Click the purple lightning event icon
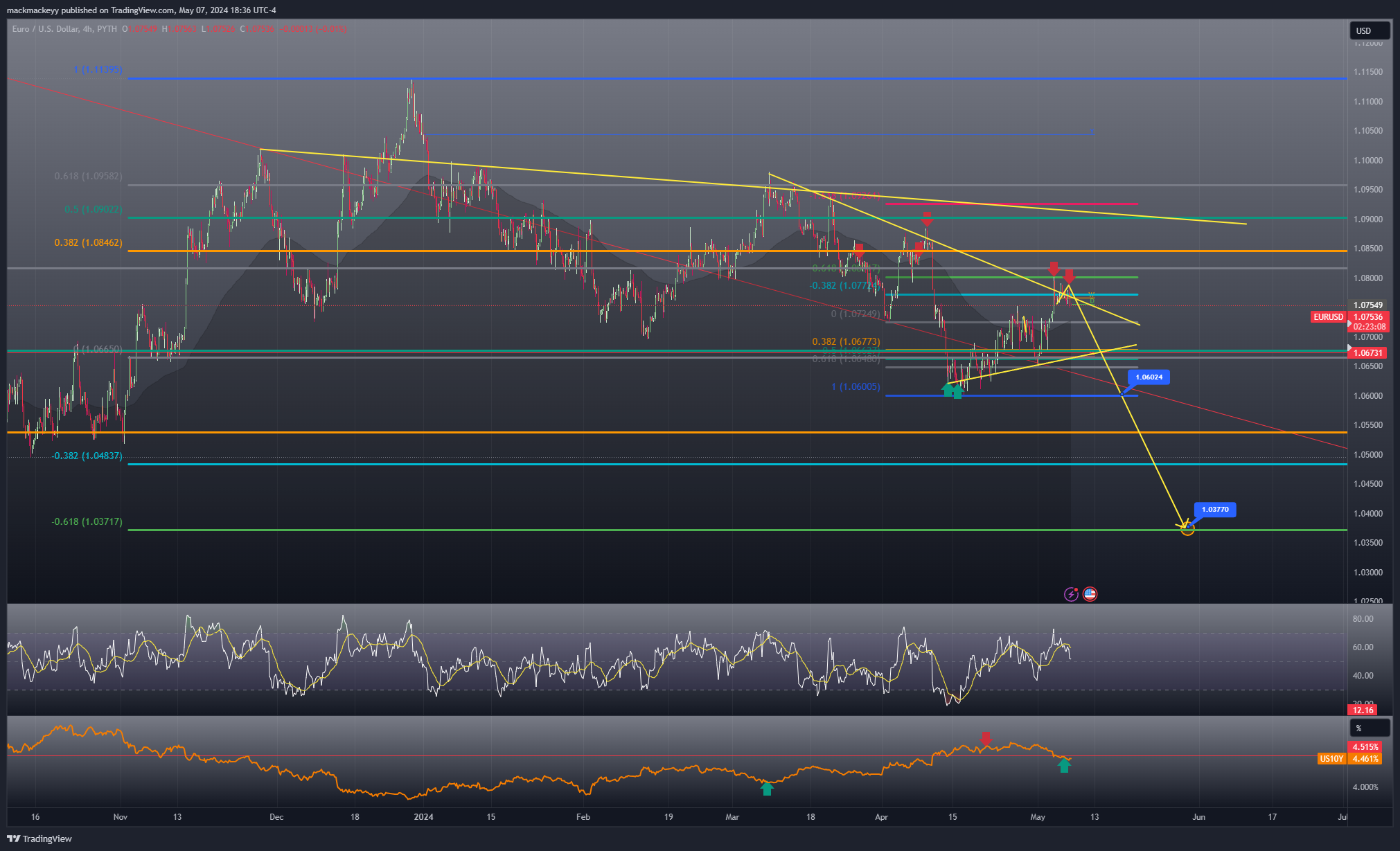 pyautogui.click(x=1071, y=594)
